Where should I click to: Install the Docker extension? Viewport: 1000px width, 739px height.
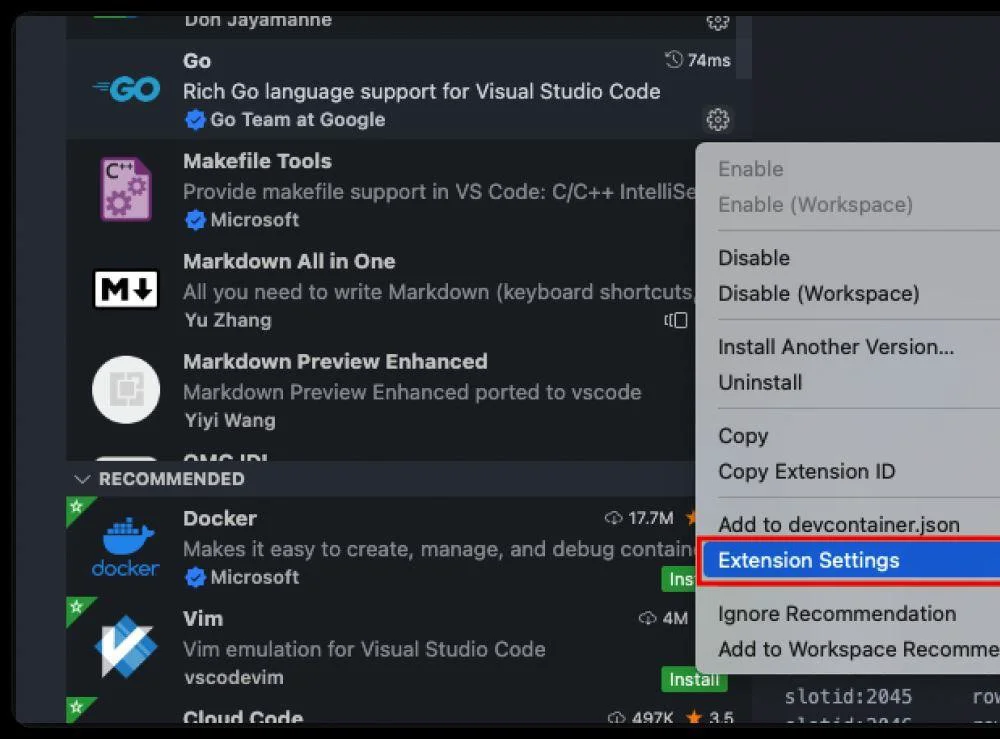coord(679,579)
